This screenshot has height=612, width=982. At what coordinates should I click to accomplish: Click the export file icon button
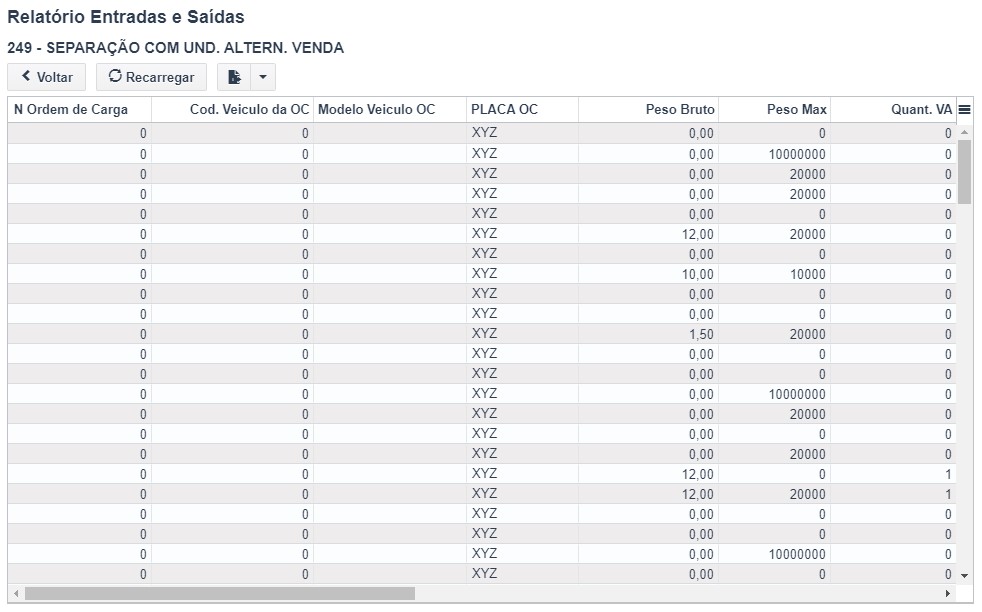point(234,77)
